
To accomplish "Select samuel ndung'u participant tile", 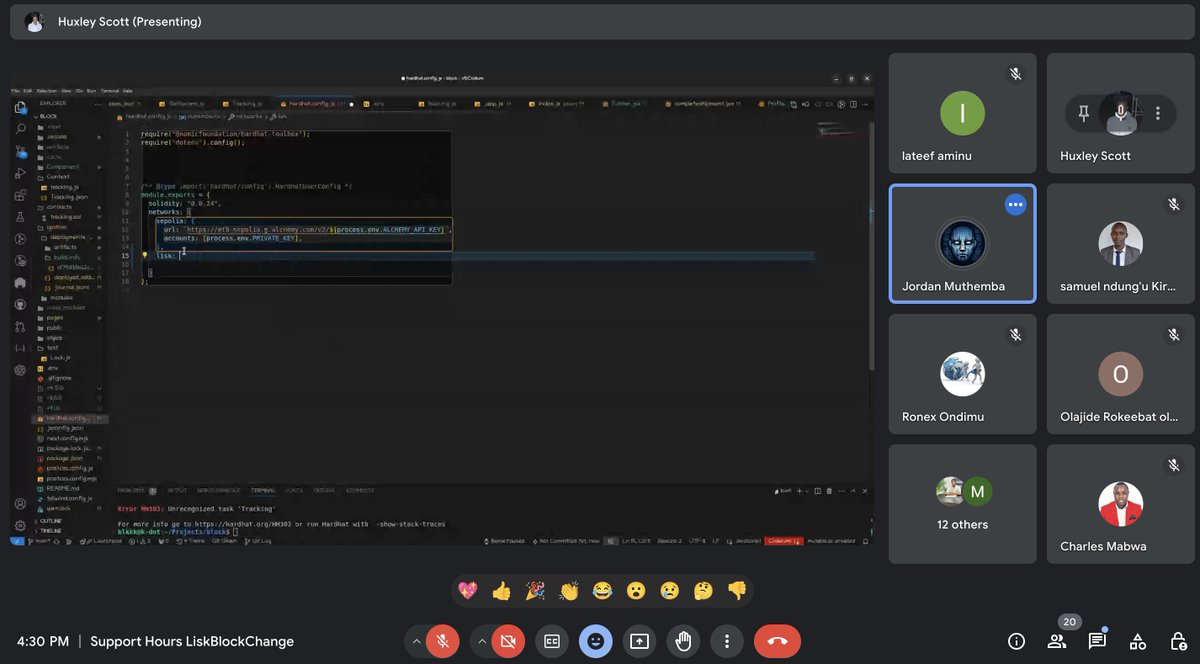I will point(1120,243).
